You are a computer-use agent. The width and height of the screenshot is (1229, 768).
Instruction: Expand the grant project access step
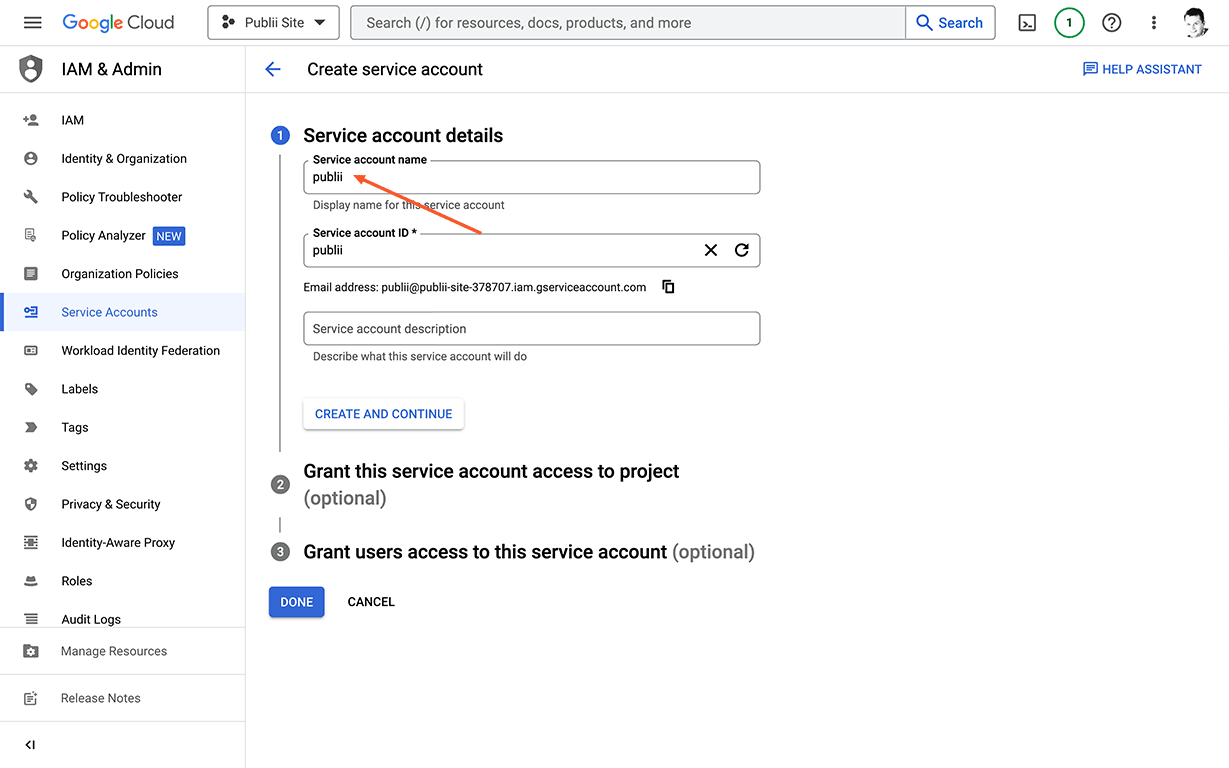[x=491, y=471]
